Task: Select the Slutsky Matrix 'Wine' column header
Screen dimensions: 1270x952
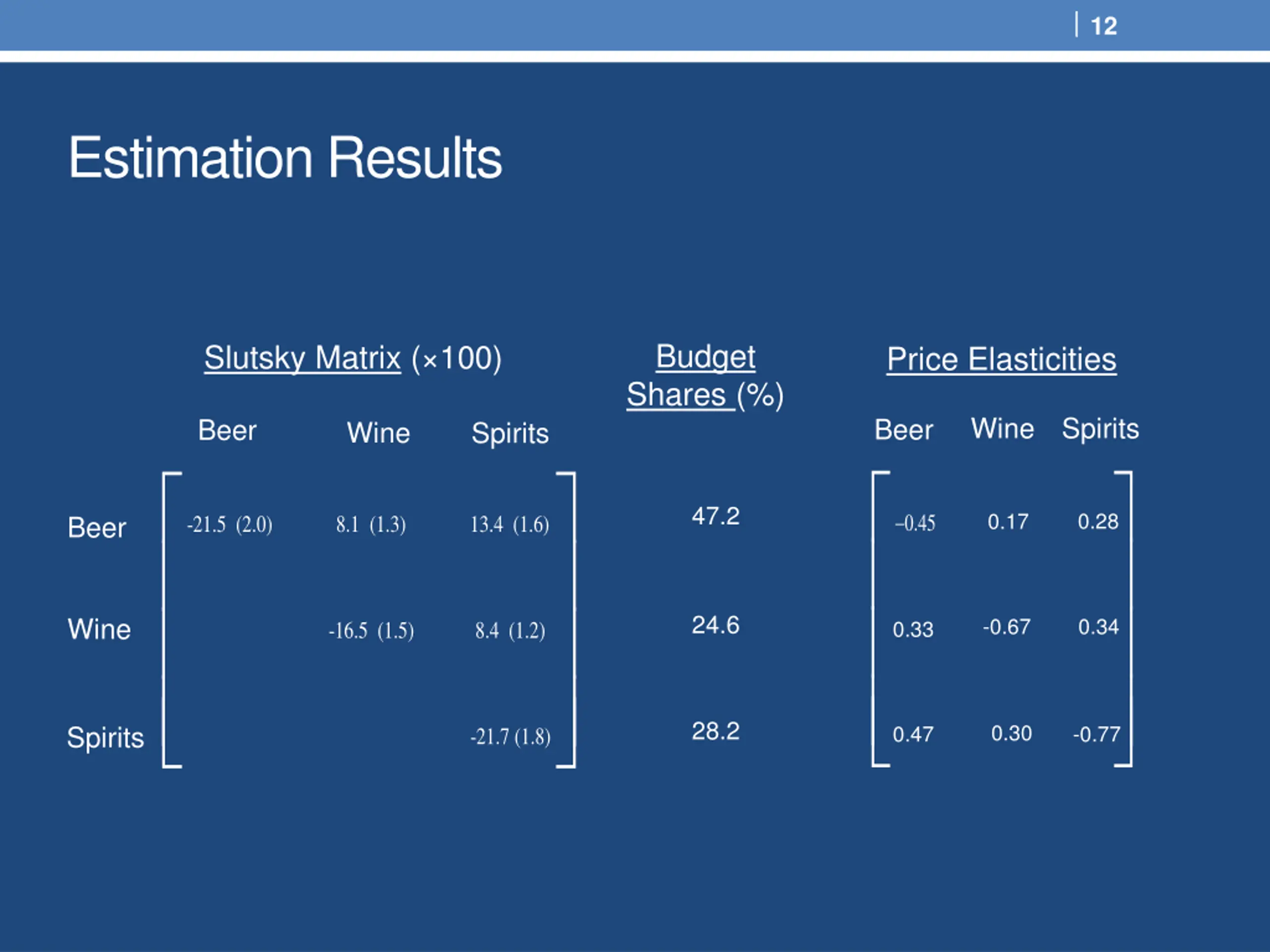Action: [379, 433]
